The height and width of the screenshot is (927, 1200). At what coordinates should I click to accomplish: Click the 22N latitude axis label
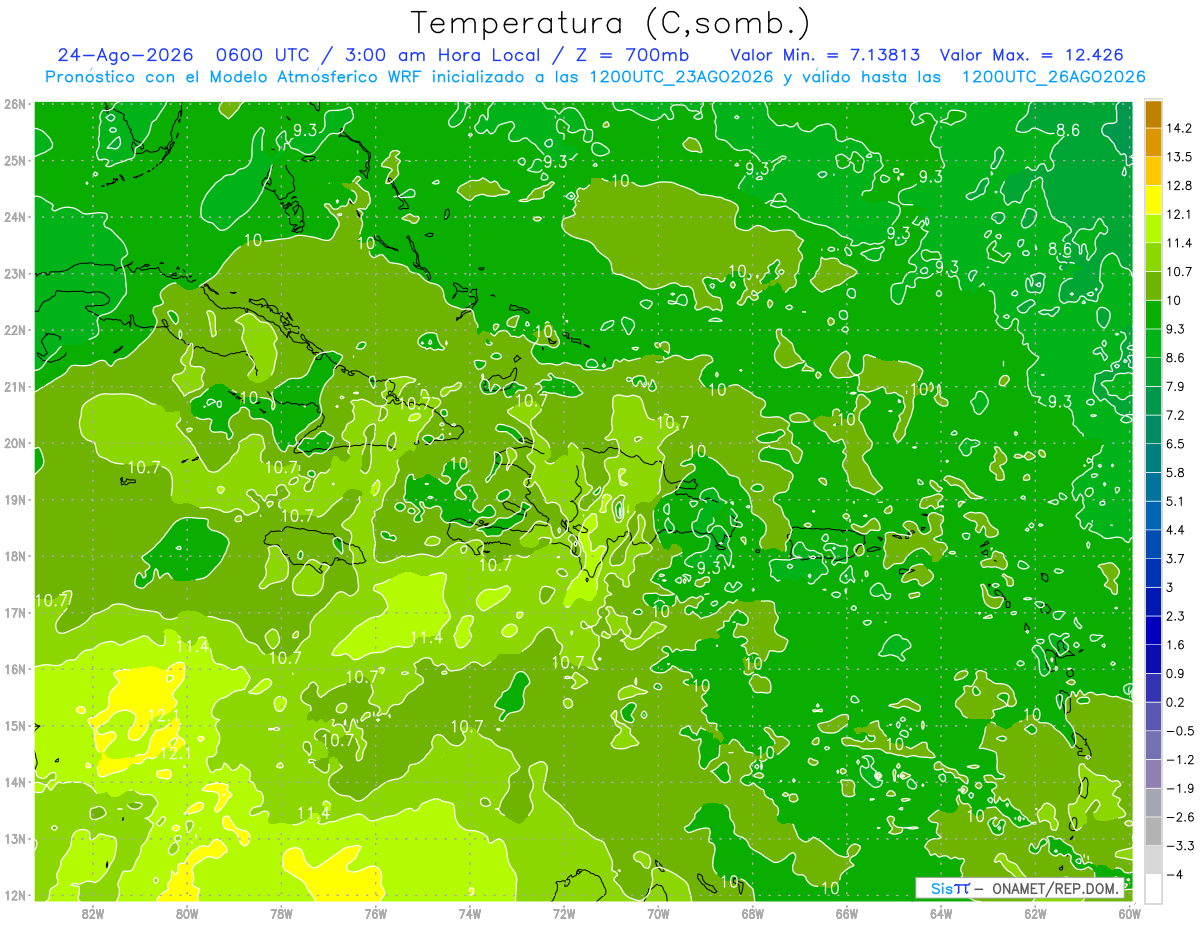pyautogui.click(x=15, y=330)
